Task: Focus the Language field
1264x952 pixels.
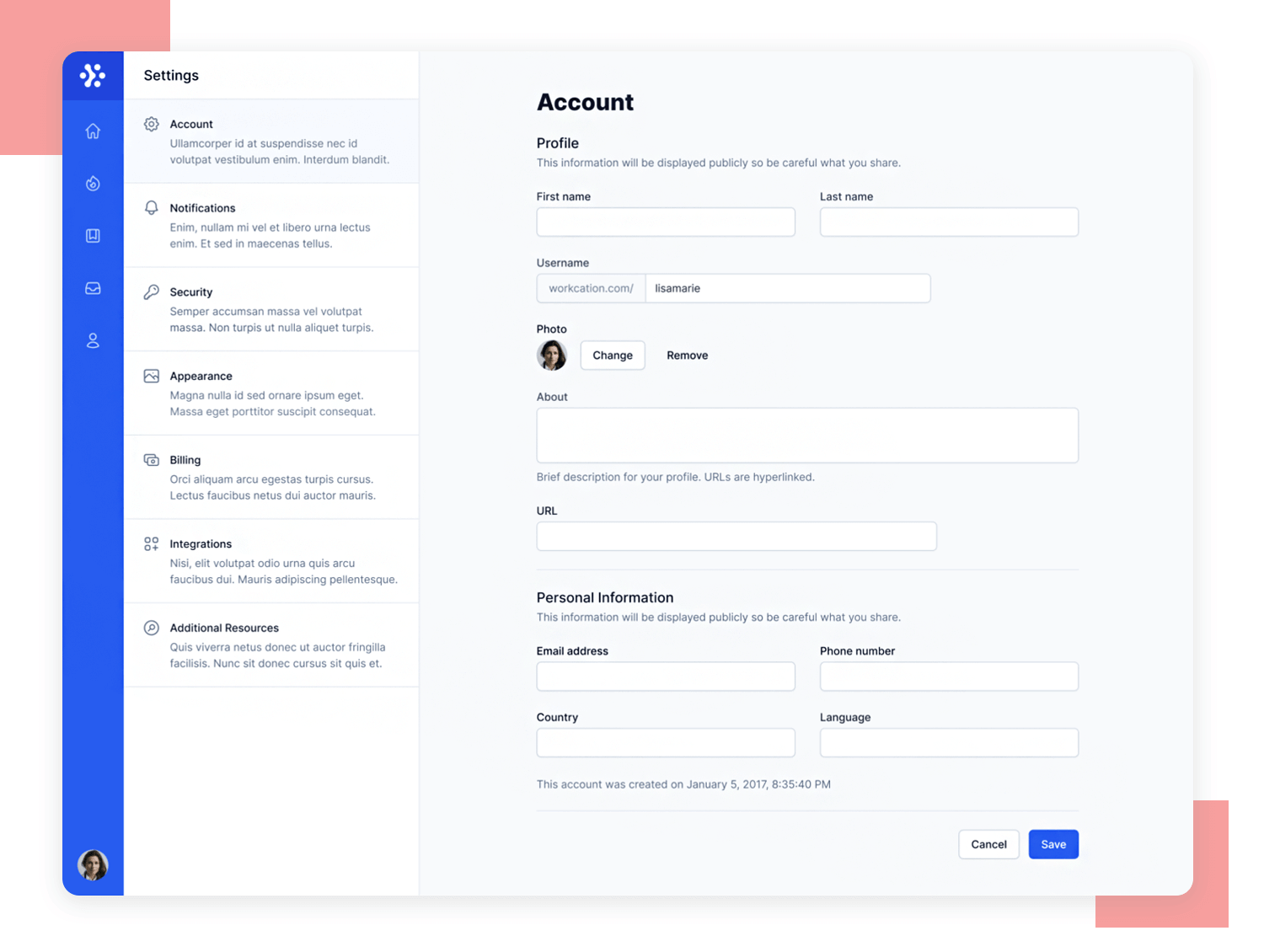Action: [949, 743]
